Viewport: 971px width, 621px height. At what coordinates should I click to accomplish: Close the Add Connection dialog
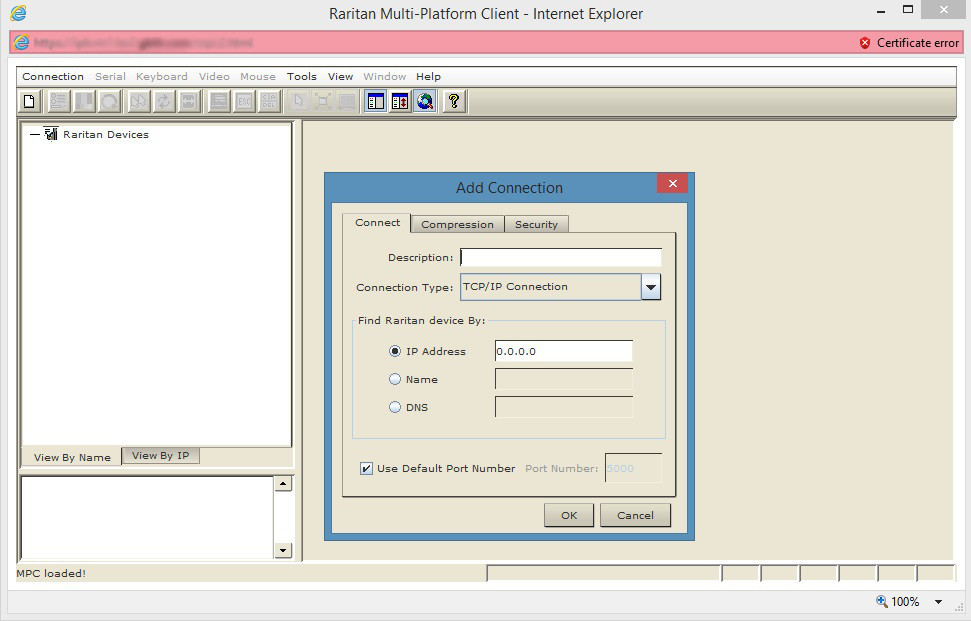(673, 183)
